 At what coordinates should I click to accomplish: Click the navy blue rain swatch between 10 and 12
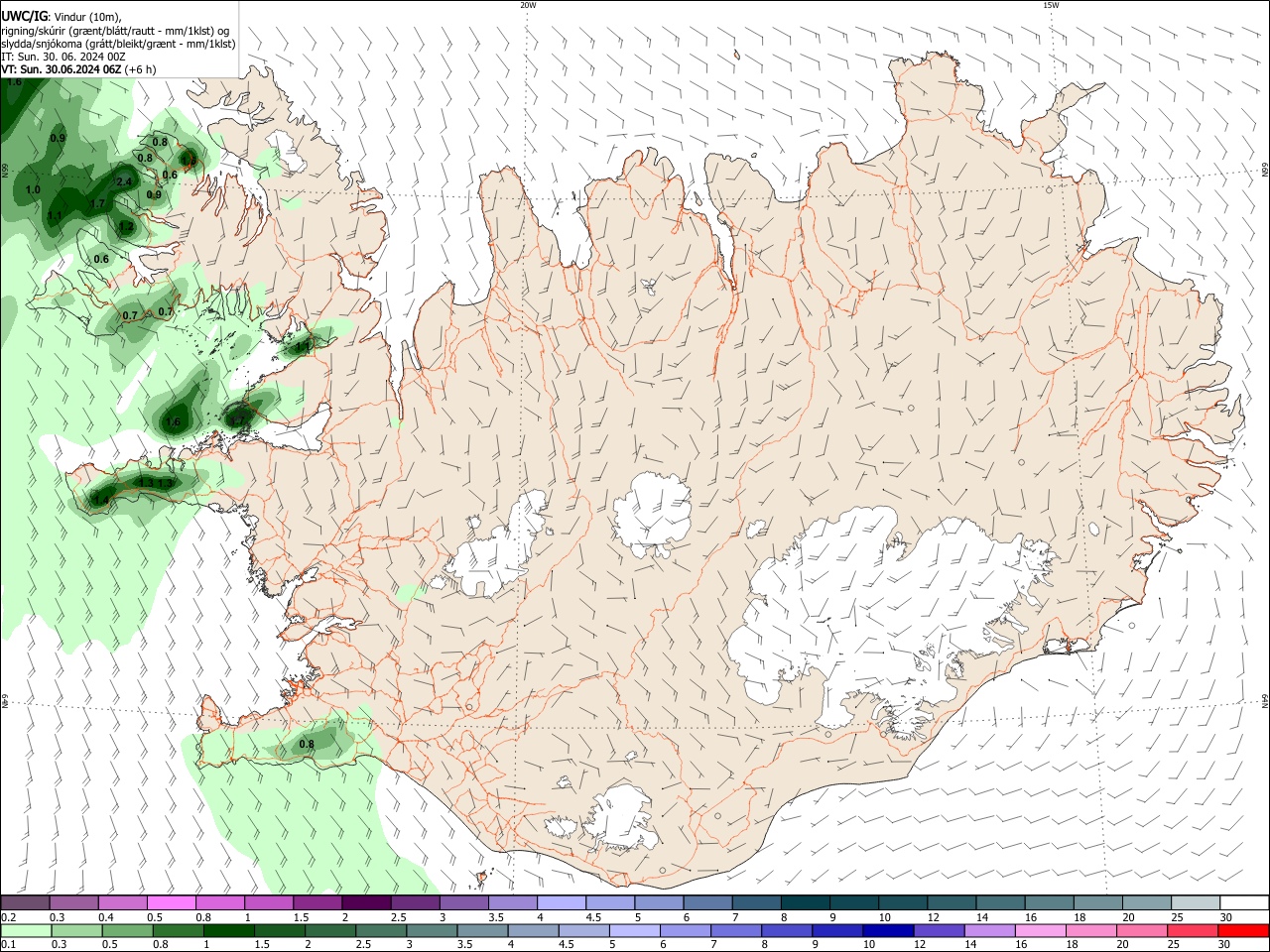[x=887, y=931]
